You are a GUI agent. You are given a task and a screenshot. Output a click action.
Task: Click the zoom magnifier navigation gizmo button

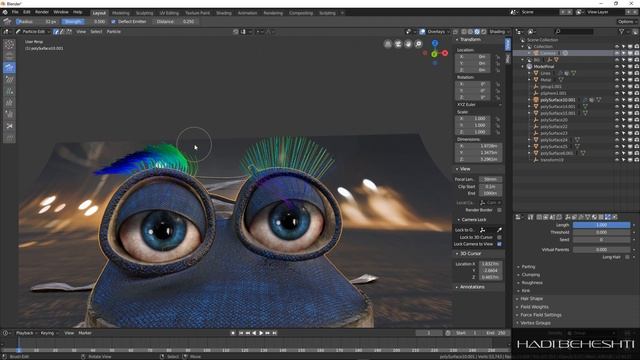(418, 44)
